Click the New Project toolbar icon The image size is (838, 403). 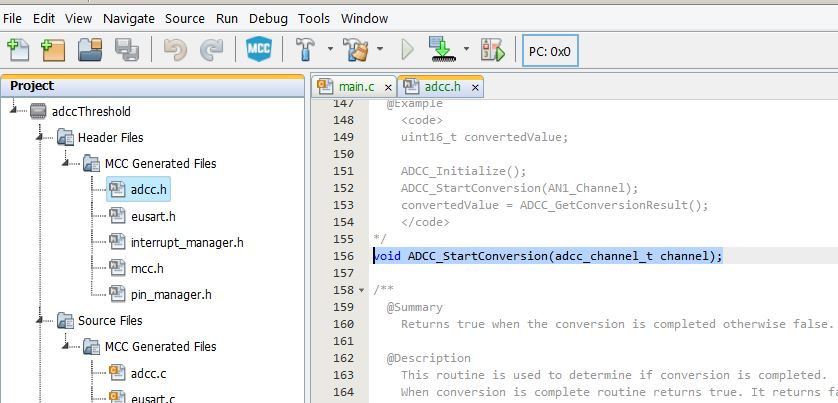53,49
